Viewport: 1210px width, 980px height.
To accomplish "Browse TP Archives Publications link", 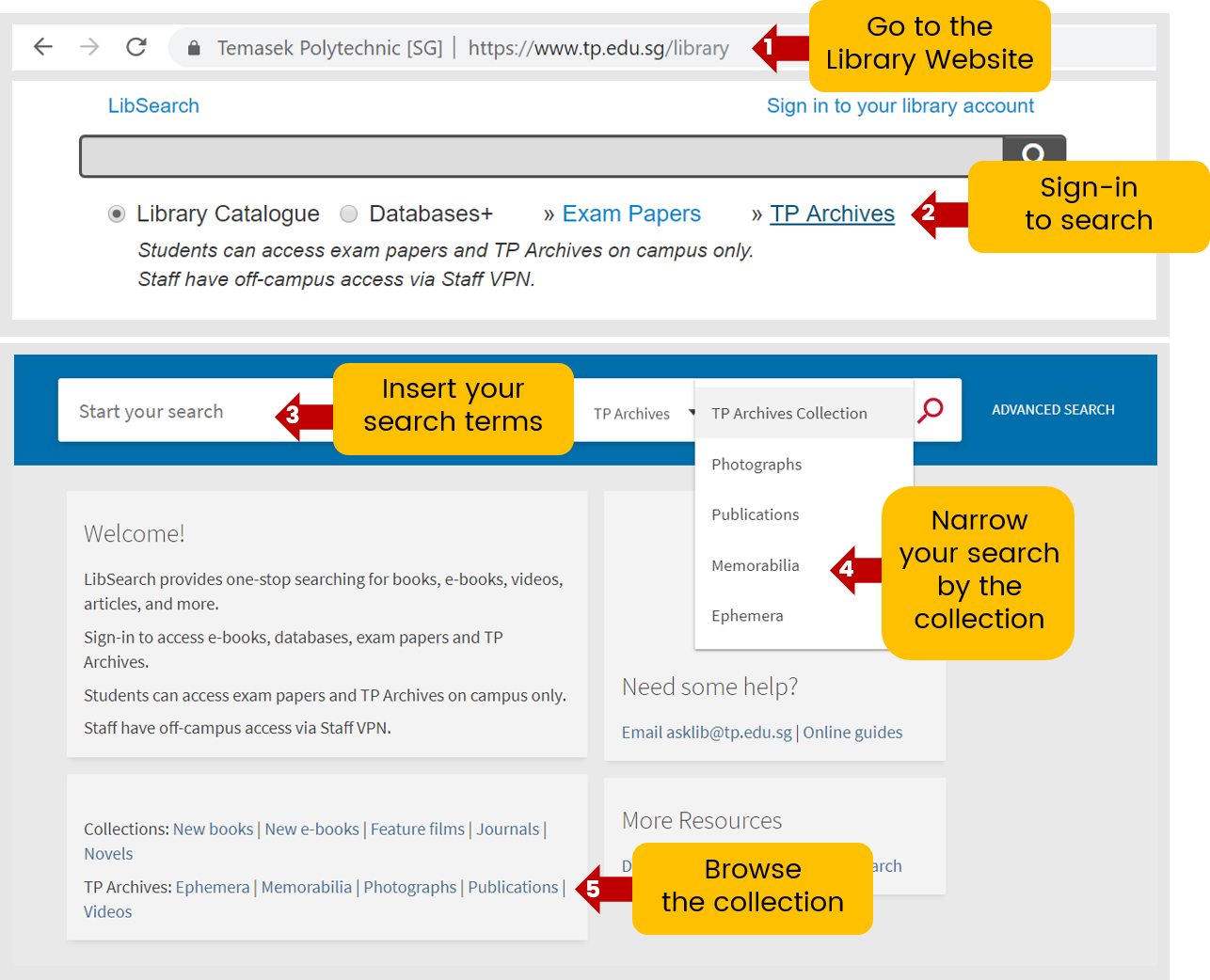I will 513,888.
